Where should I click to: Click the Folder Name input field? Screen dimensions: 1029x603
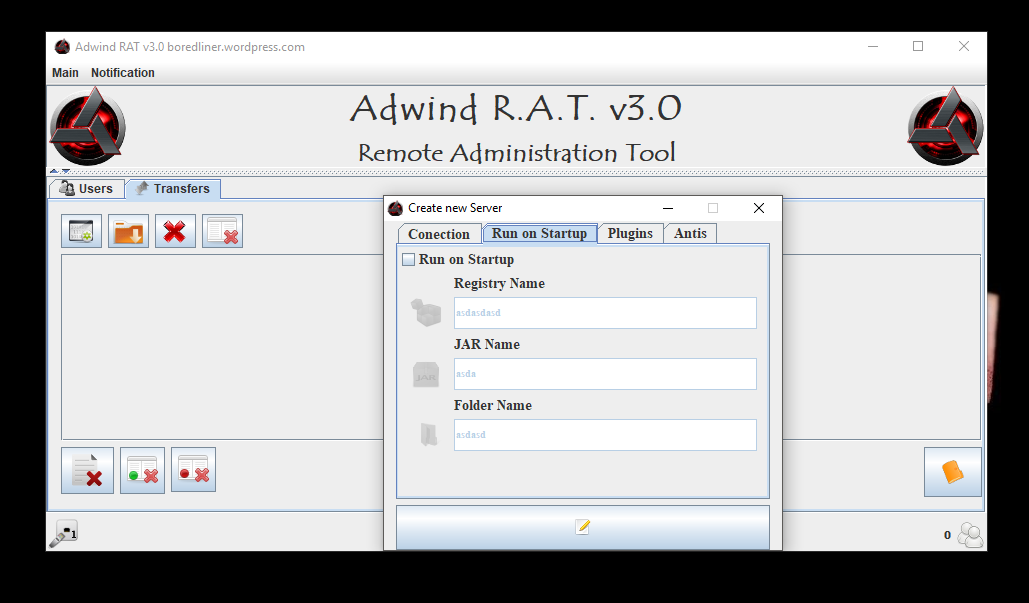click(605, 435)
